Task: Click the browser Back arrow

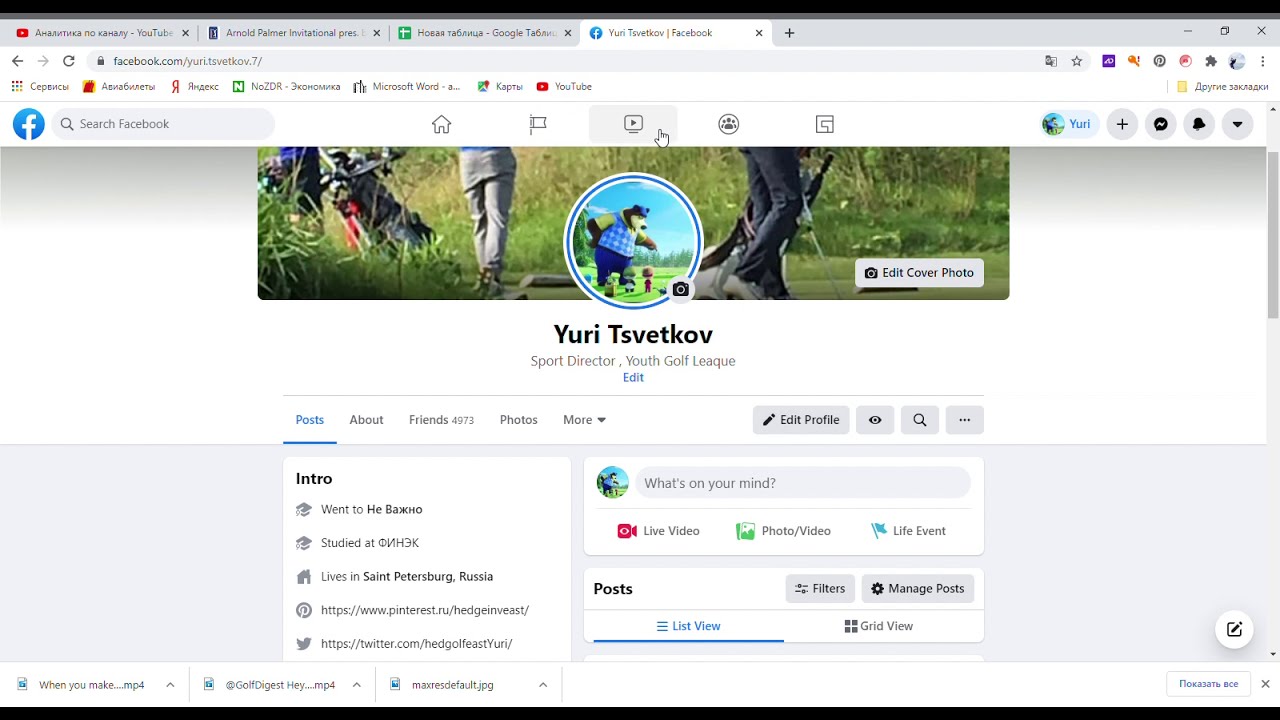Action: pyautogui.click(x=17, y=61)
